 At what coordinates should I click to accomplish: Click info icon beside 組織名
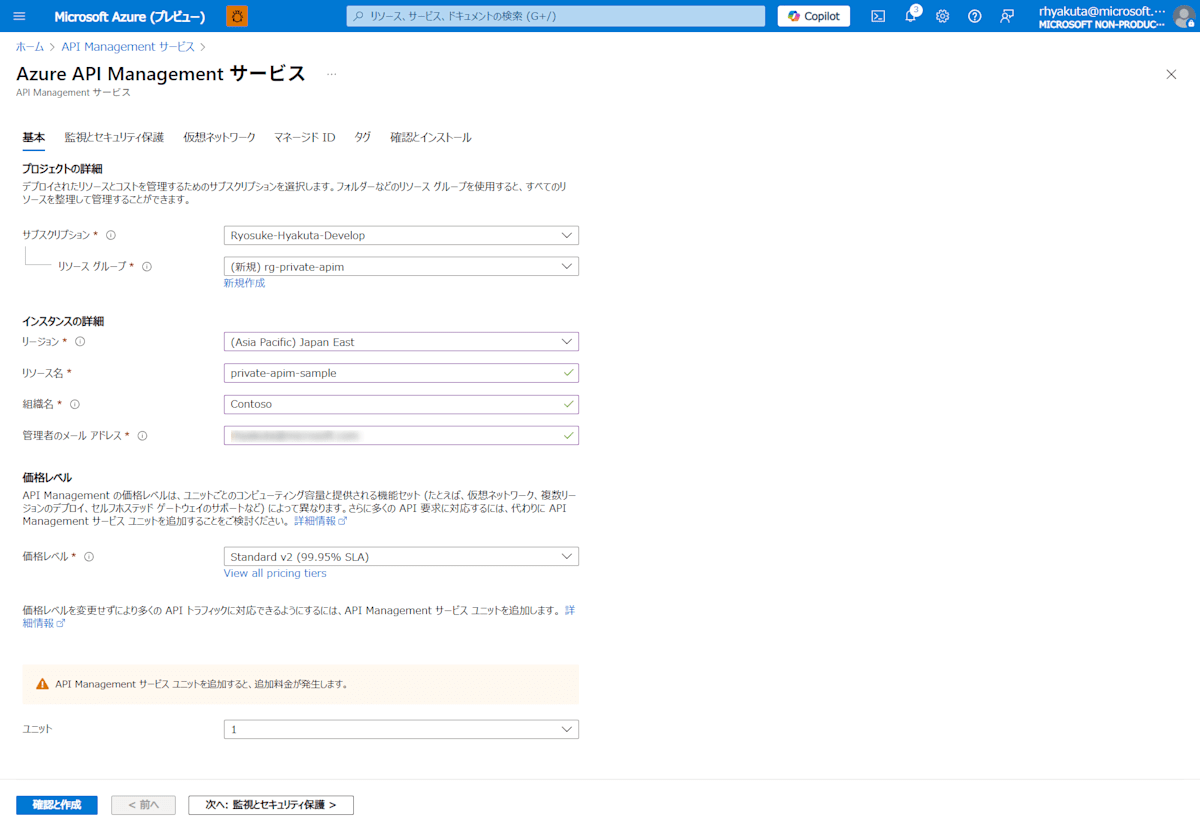coord(75,404)
